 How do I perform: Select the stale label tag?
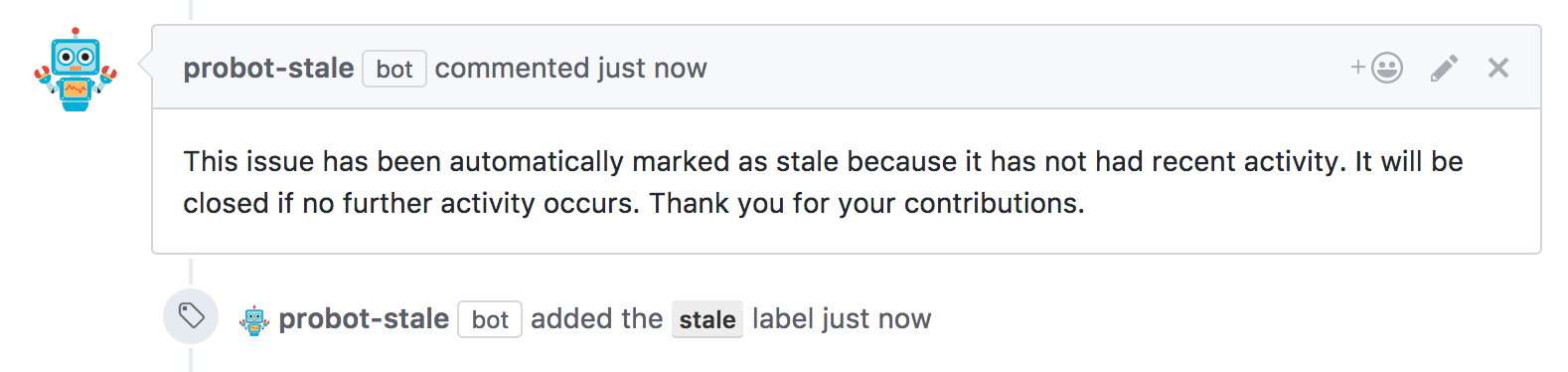pyautogui.click(x=707, y=319)
